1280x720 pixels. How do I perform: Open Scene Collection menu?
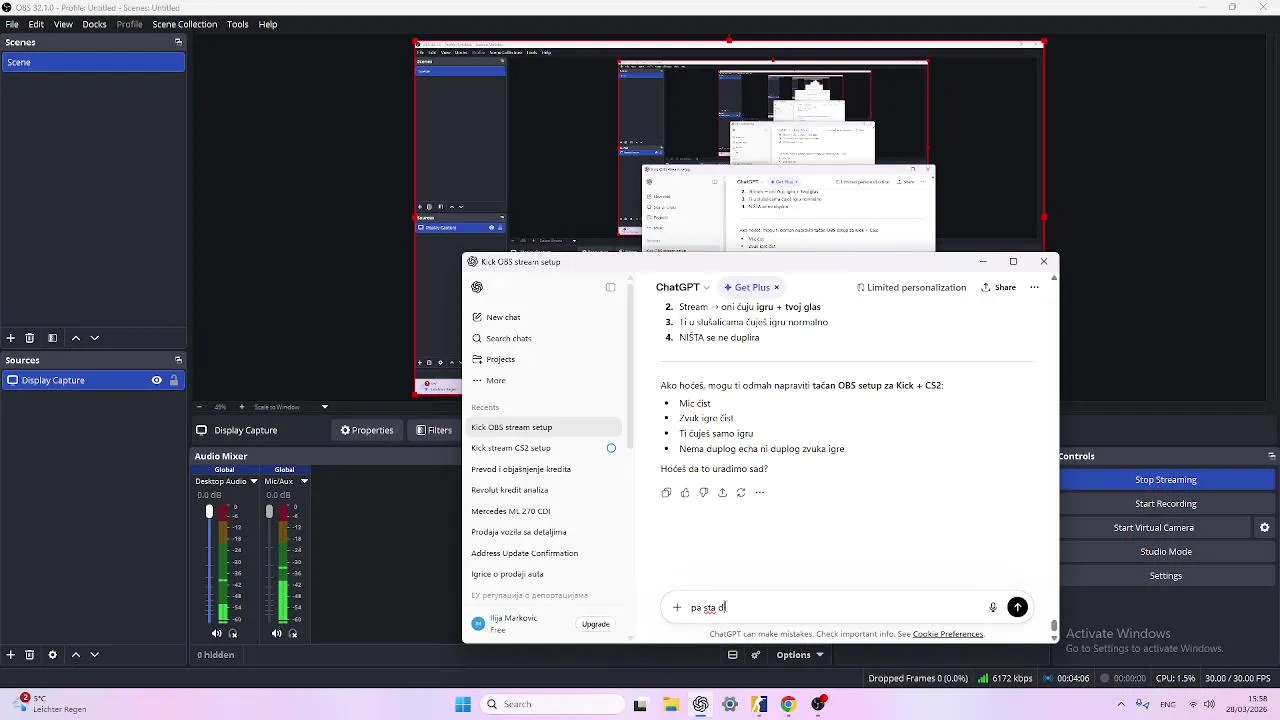pos(184,24)
